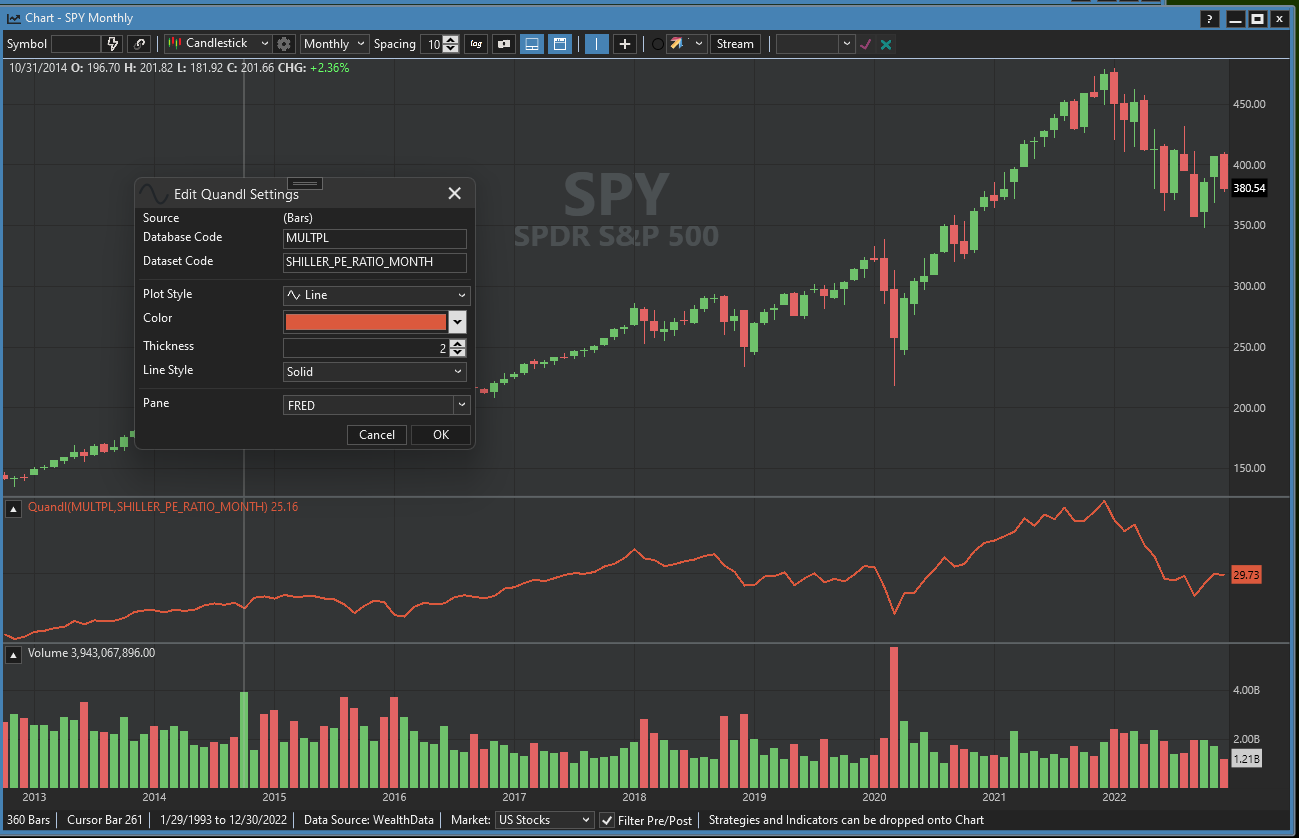Screen dimensions: 1299x838
Task: Toggle the log scale icon
Action: pos(476,44)
